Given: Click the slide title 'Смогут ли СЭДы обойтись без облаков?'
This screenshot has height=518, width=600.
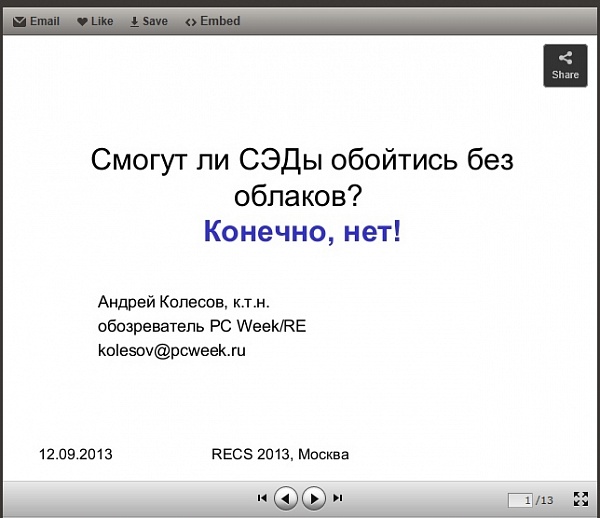Looking at the screenshot, I should point(309,176).
